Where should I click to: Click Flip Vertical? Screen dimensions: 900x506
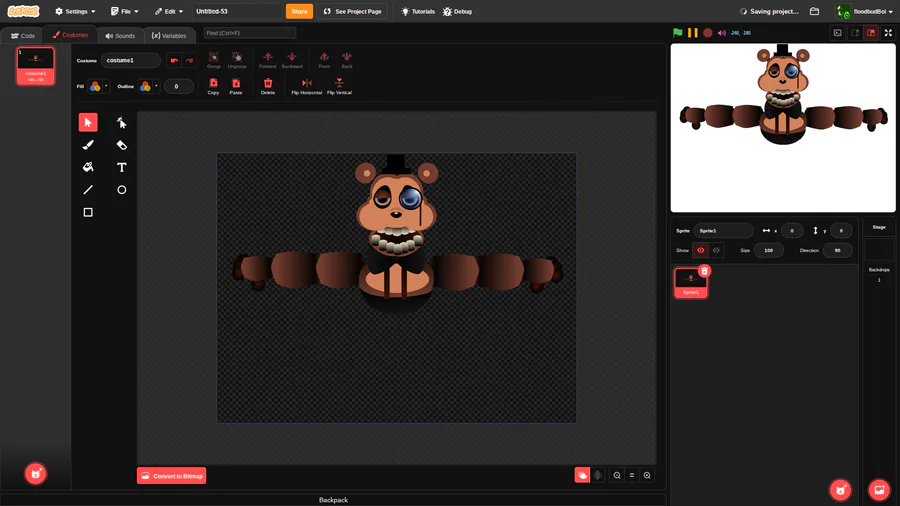pyautogui.click(x=339, y=86)
